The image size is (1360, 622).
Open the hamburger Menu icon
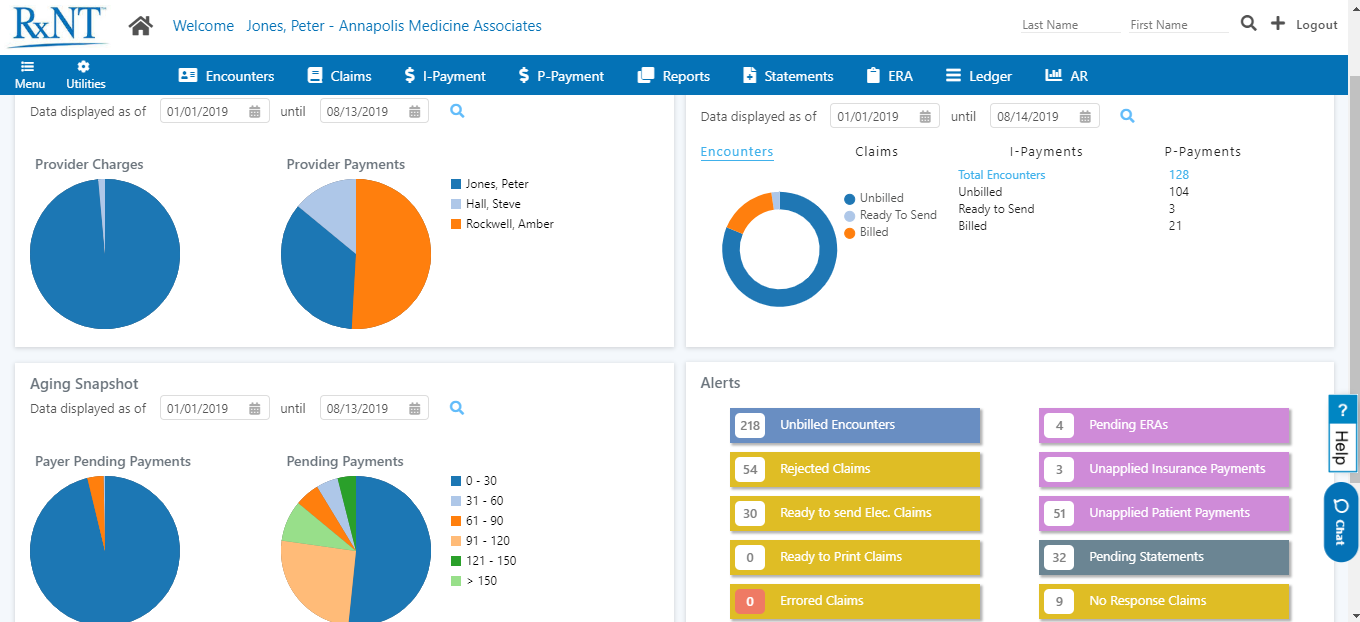click(29, 67)
